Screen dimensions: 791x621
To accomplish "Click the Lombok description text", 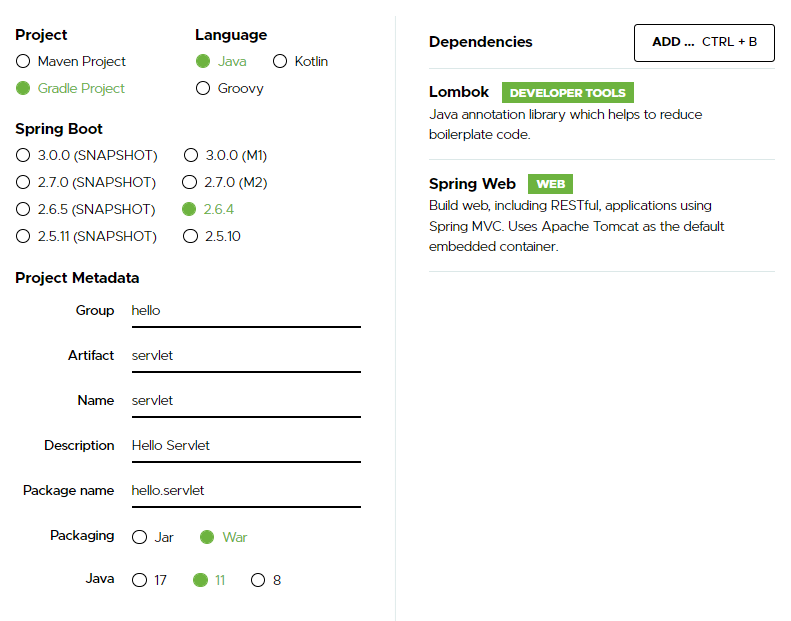I will [x=566, y=125].
